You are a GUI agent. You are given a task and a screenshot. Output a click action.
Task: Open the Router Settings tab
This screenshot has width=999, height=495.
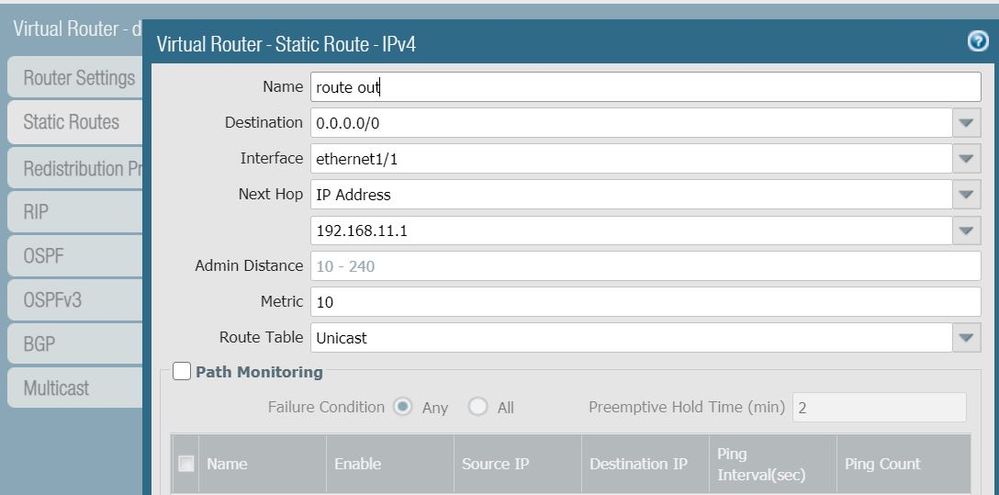click(78, 78)
